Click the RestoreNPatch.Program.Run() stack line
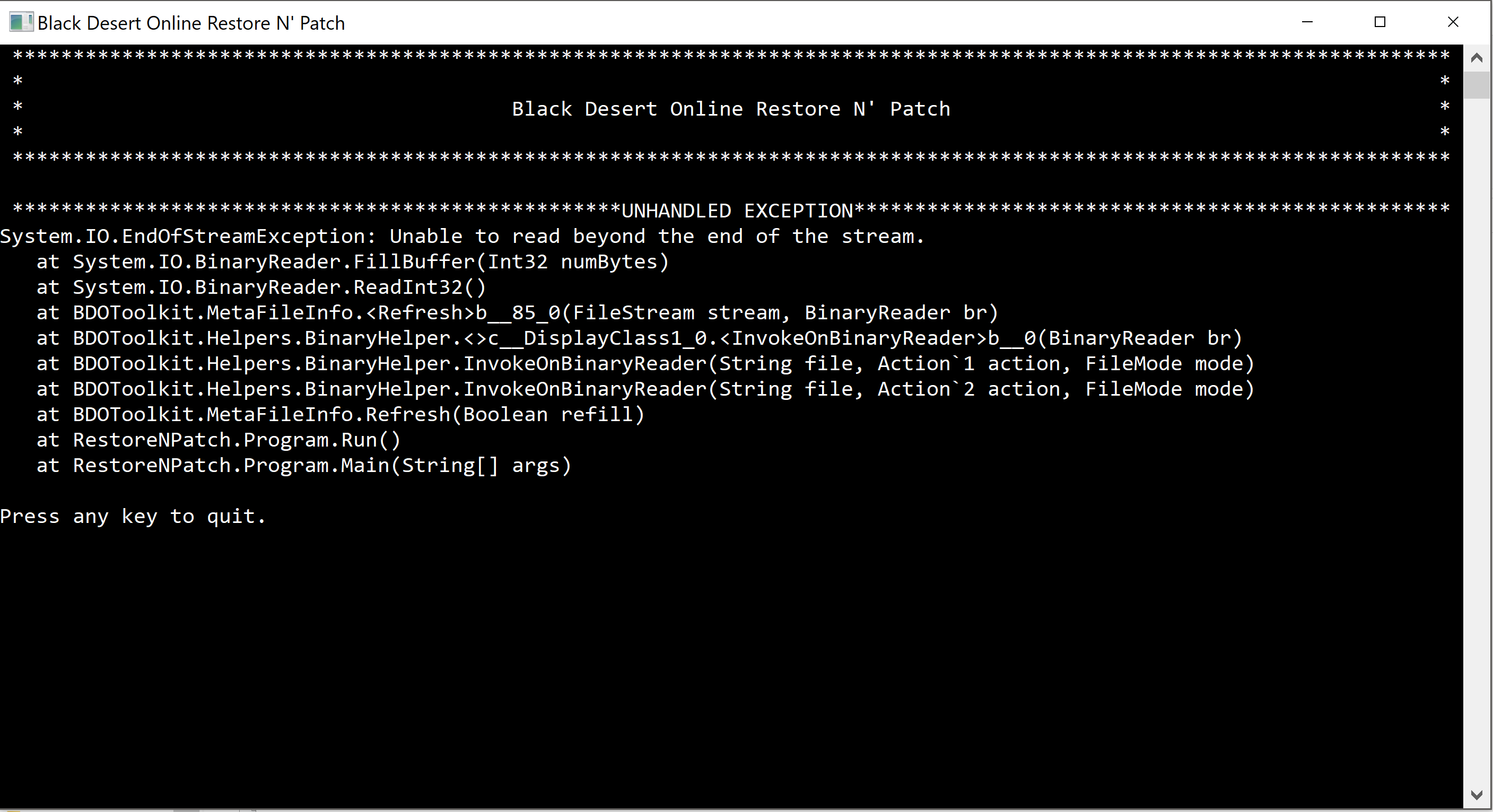 pos(237,441)
